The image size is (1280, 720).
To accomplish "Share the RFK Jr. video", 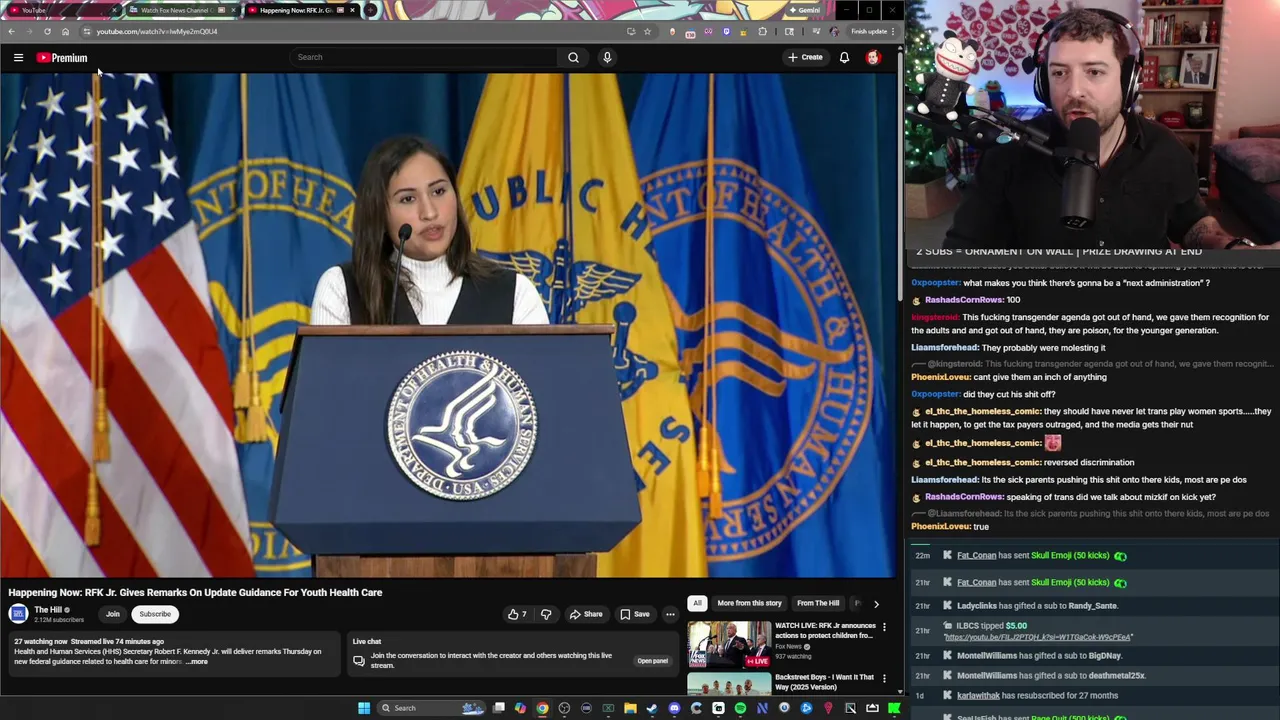I will tap(586, 614).
